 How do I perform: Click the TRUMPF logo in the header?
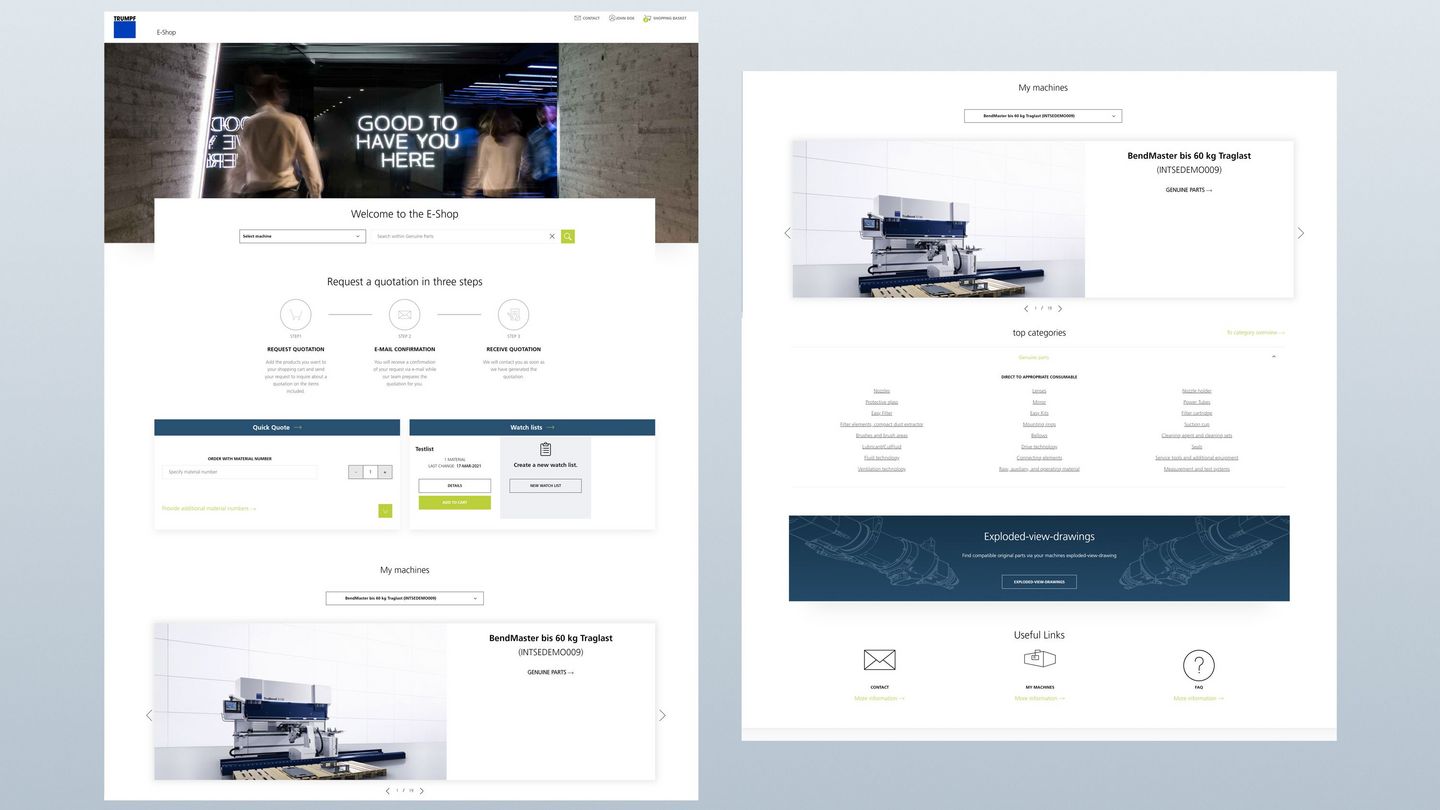pyautogui.click(x=124, y=27)
